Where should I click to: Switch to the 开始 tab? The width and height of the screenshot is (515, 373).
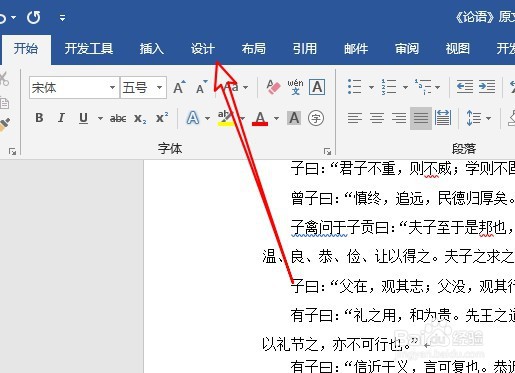pos(26,49)
